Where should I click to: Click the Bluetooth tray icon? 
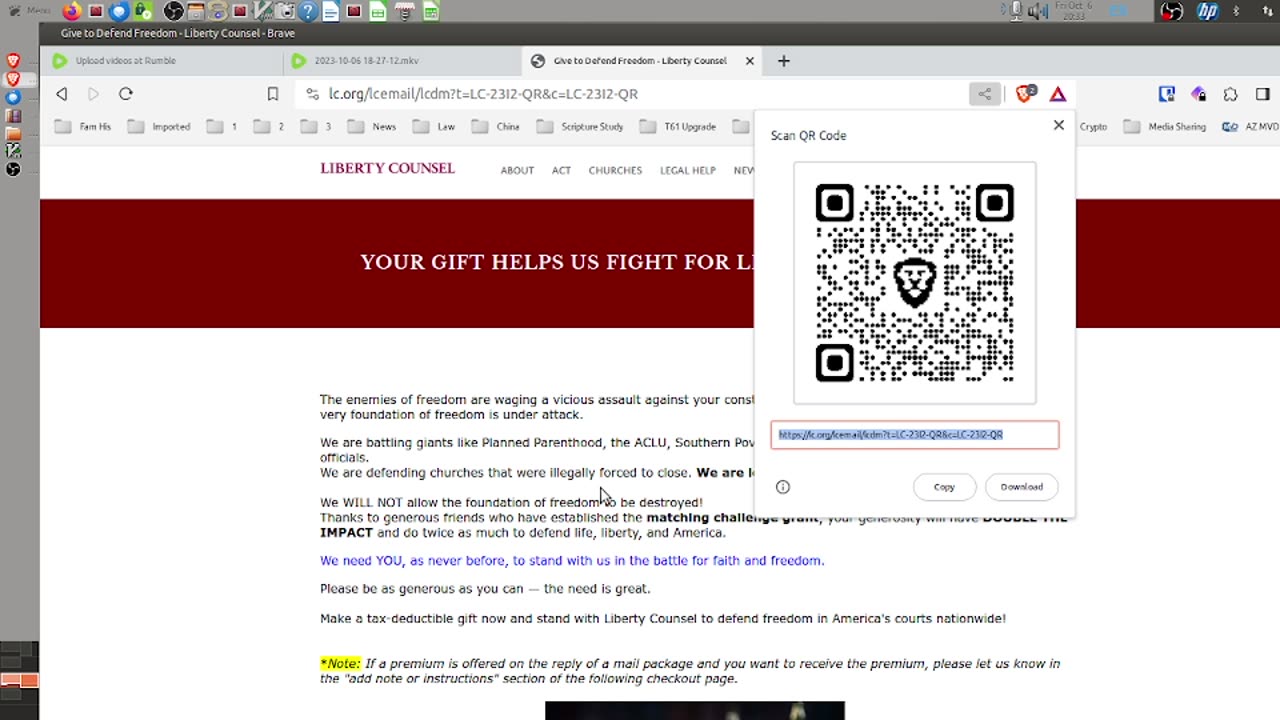click(x=1236, y=11)
